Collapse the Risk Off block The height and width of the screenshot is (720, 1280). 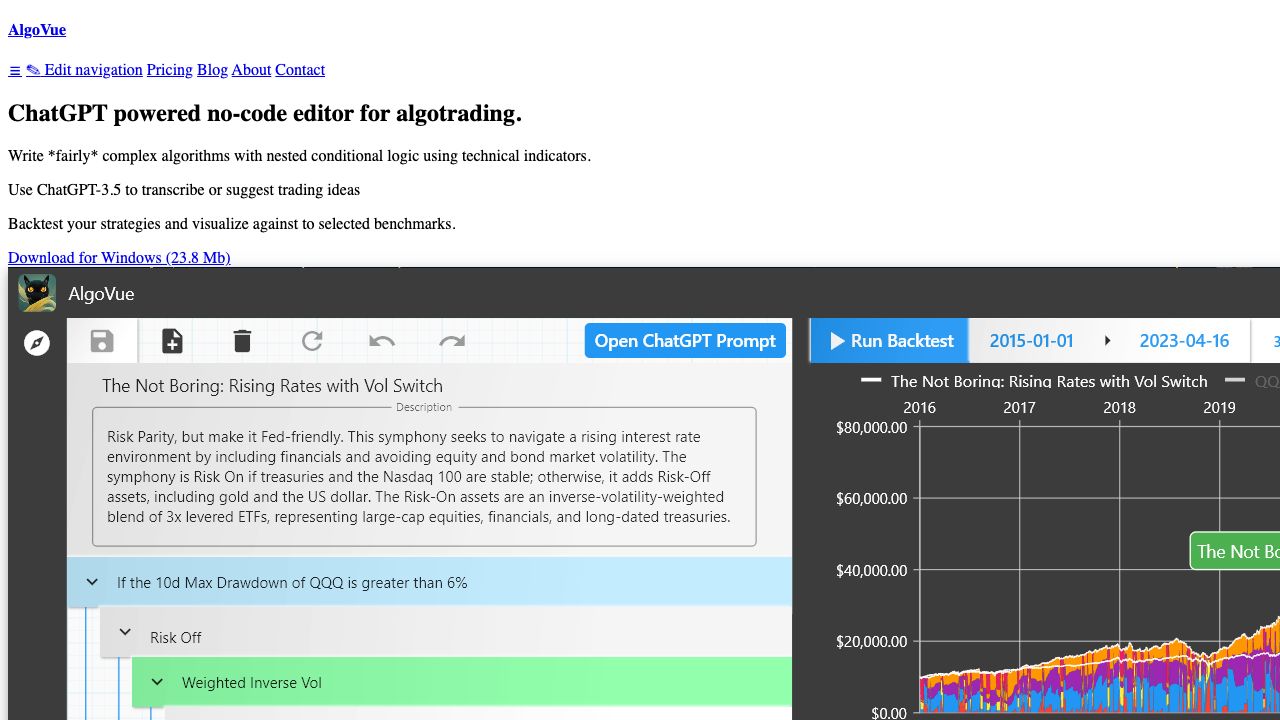click(x=125, y=632)
